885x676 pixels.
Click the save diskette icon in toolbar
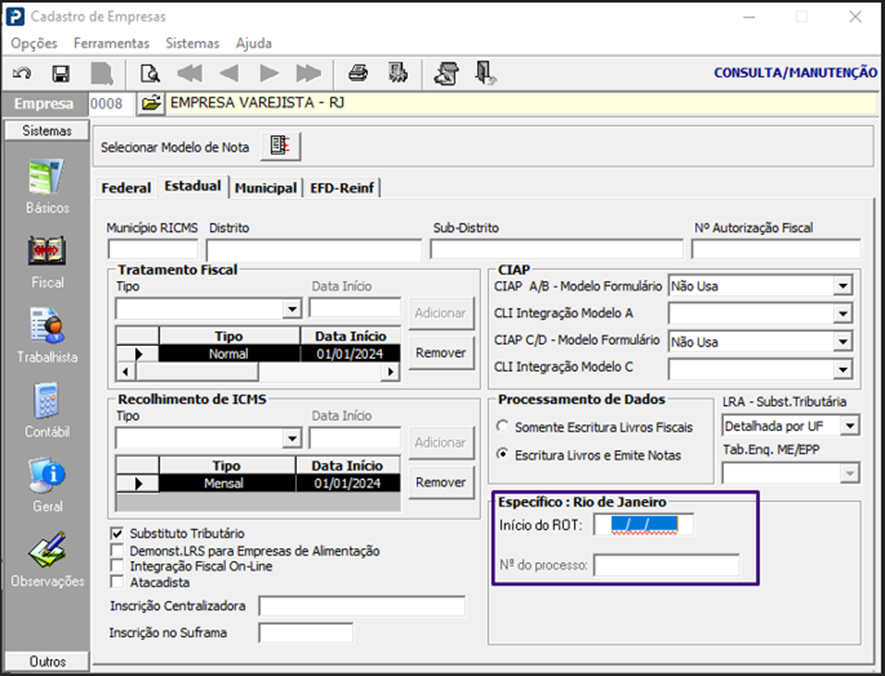coord(60,73)
